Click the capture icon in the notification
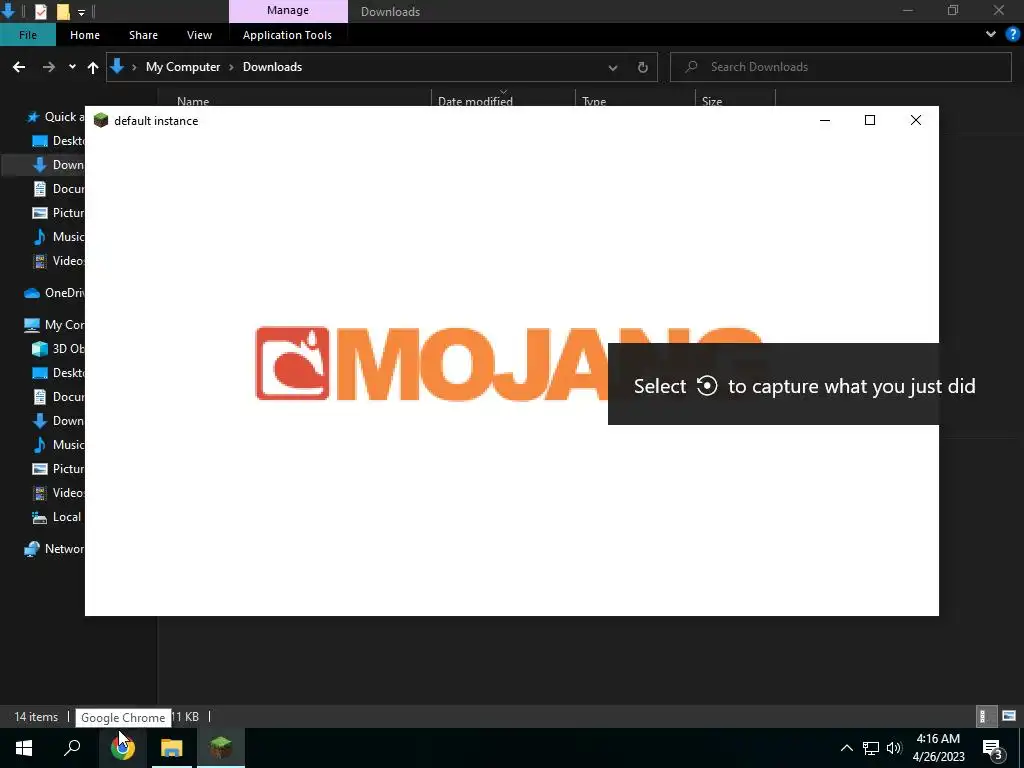Image resolution: width=1024 pixels, height=768 pixels. coord(707,385)
